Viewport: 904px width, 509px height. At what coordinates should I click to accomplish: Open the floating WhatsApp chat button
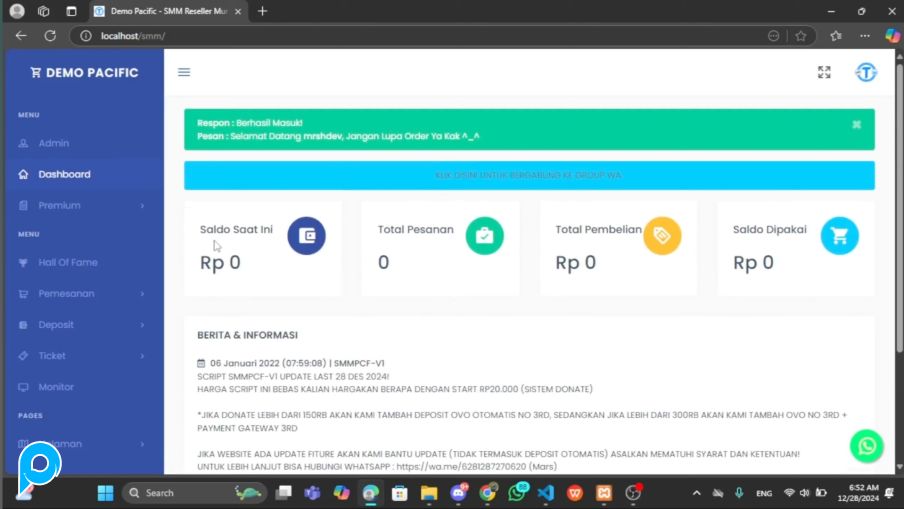[x=866, y=446]
